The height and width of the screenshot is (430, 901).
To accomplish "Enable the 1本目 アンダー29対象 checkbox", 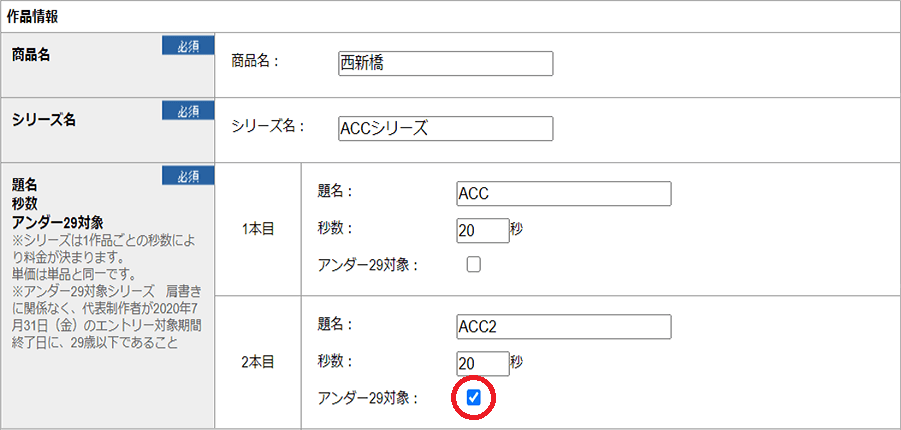I will pyautogui.click(x=474, y=265).
